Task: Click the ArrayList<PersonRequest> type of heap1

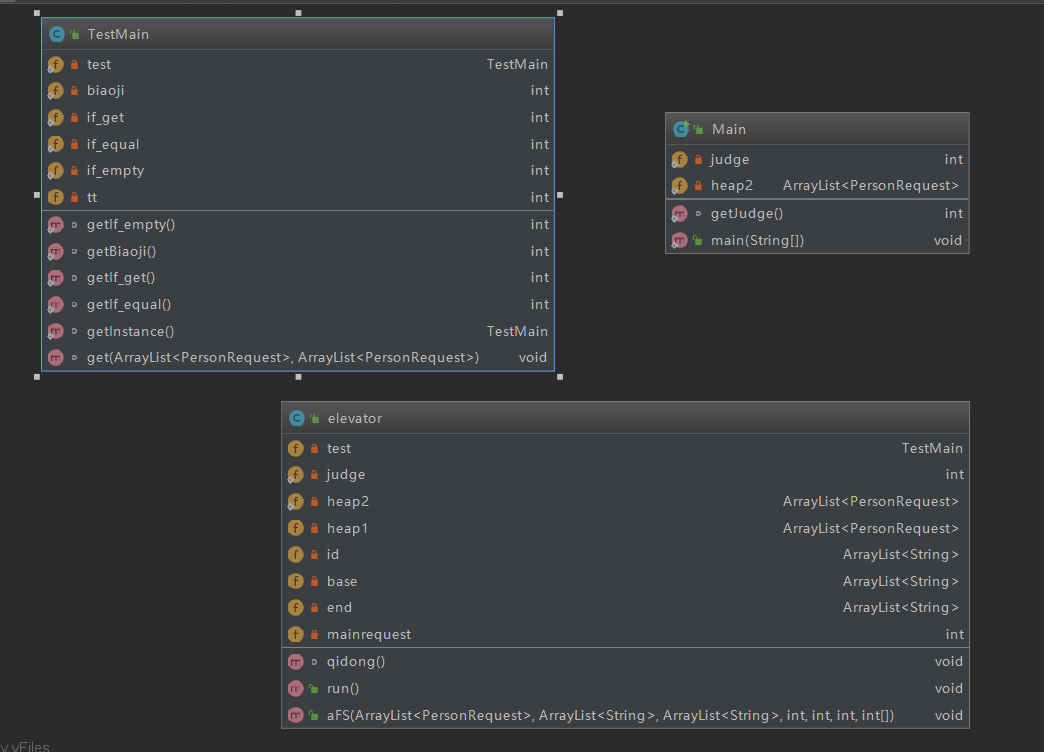Action: pyautogui.click(x=870, y=528)
